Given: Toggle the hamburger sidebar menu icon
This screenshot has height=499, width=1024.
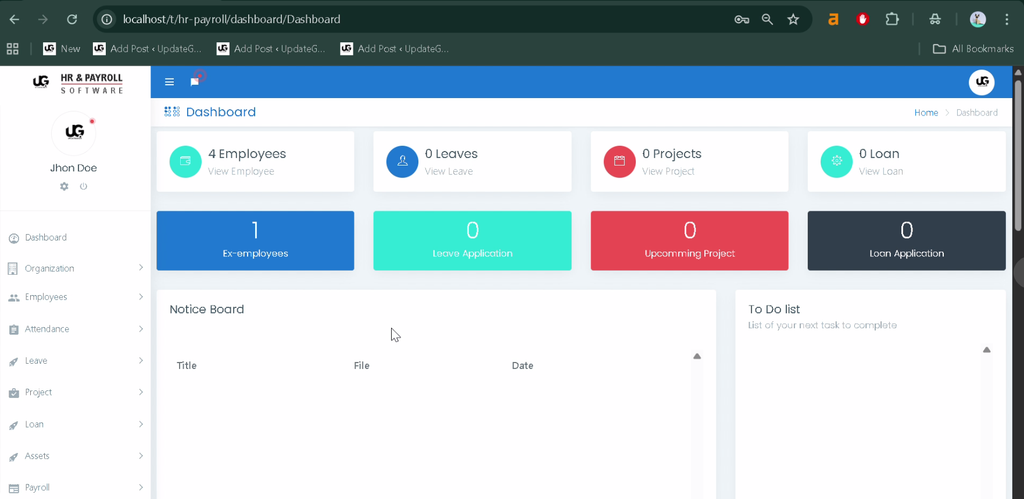Looking at the screenshot, I should 169,82.
